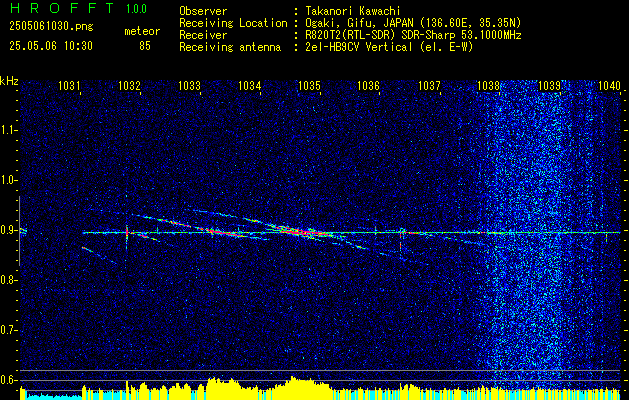Click location Ogaki, Gifu, JAPAN text
Viewport: 629px width, 400px height.
click(x=413, y=23)
